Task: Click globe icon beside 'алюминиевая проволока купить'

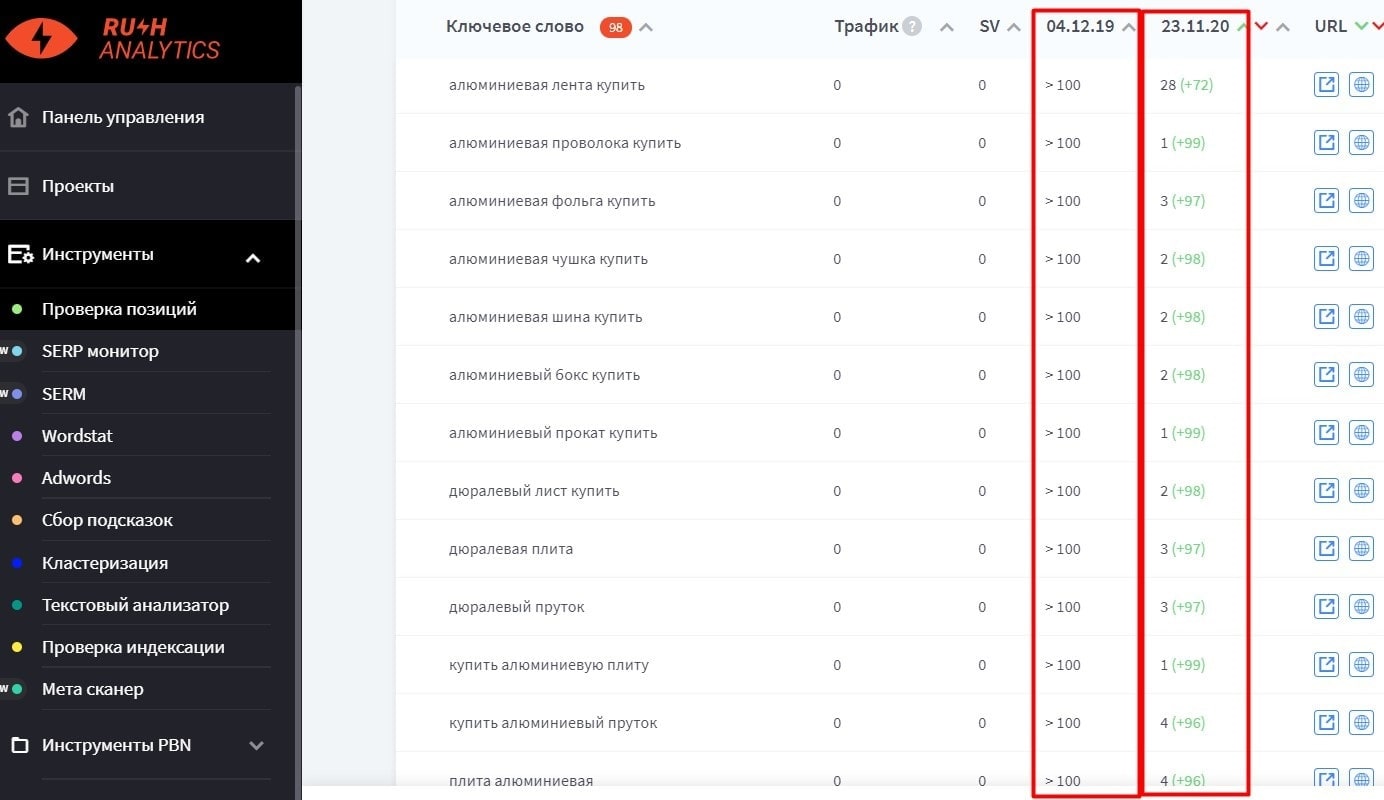Action: click(1361, 142)
